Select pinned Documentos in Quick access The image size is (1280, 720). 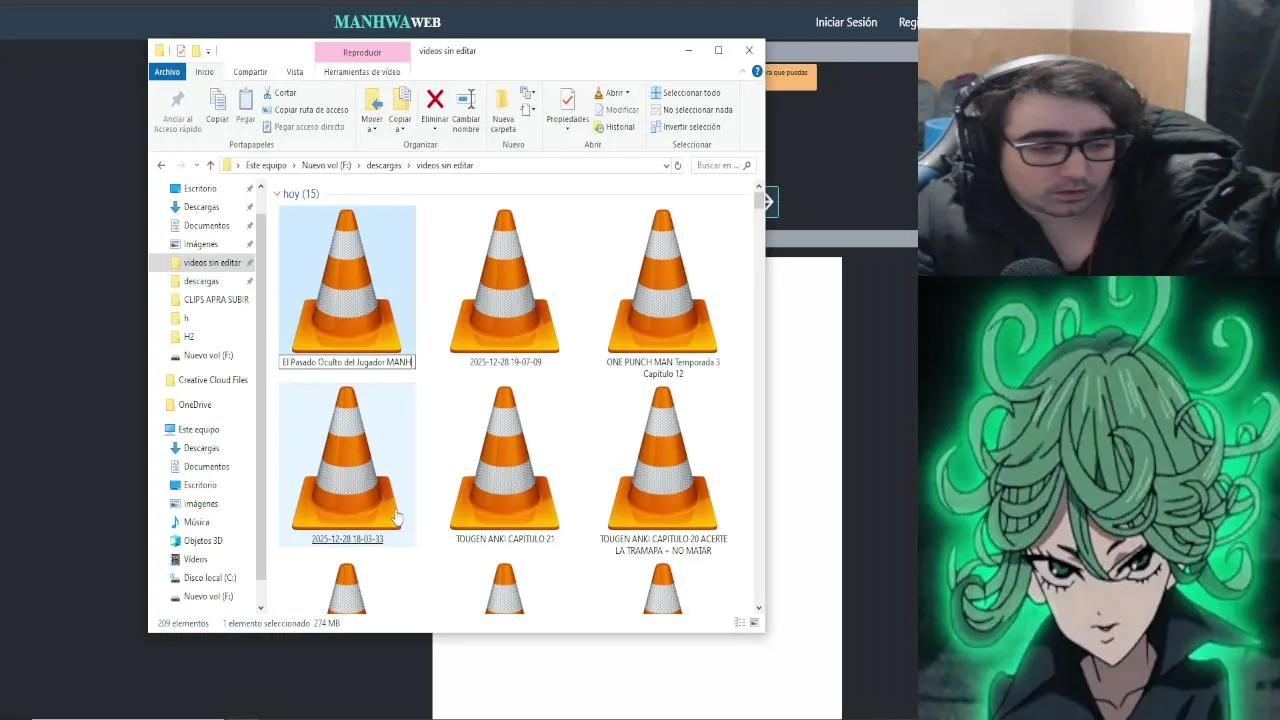coord(206,226)
